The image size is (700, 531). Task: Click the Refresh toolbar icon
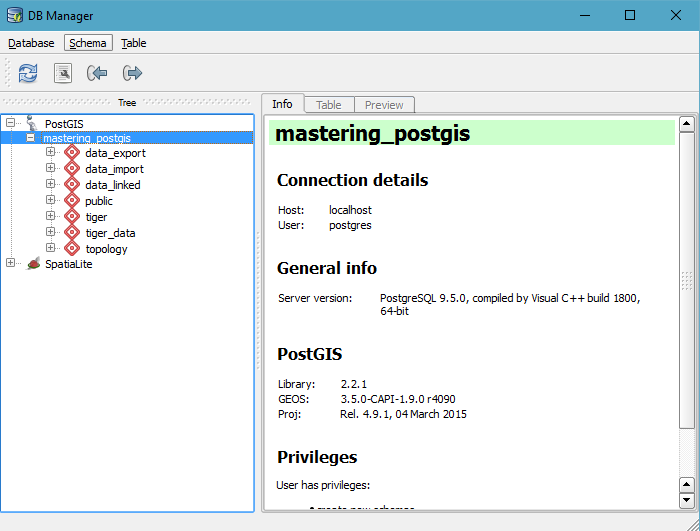(28, 73)
